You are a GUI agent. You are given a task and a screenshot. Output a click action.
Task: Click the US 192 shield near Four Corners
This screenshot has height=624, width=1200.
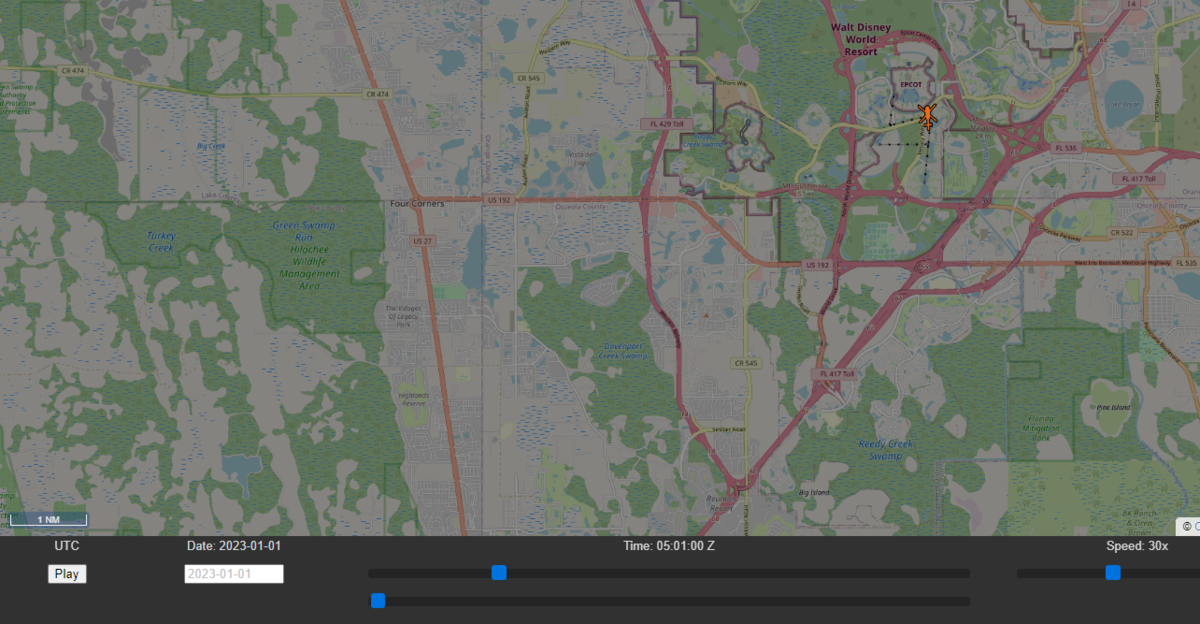497,200
